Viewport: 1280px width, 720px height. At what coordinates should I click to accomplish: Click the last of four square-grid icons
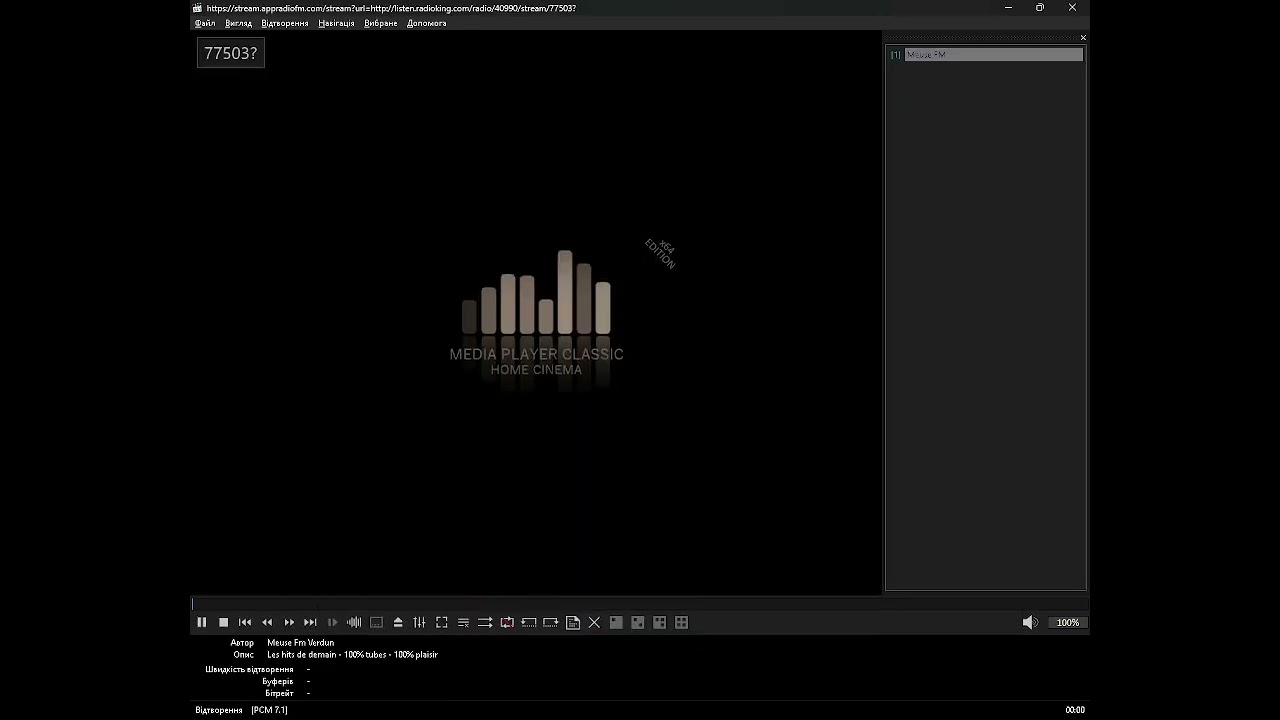coord(681,622)
